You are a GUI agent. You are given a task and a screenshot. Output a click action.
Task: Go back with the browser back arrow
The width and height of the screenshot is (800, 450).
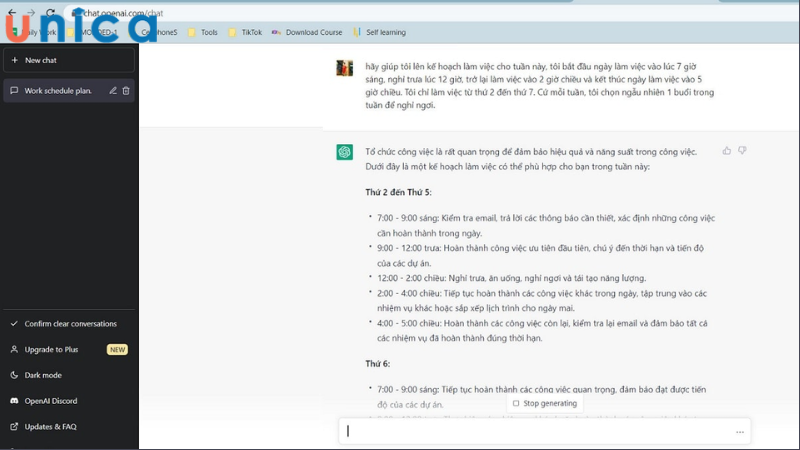pos(10,13)
